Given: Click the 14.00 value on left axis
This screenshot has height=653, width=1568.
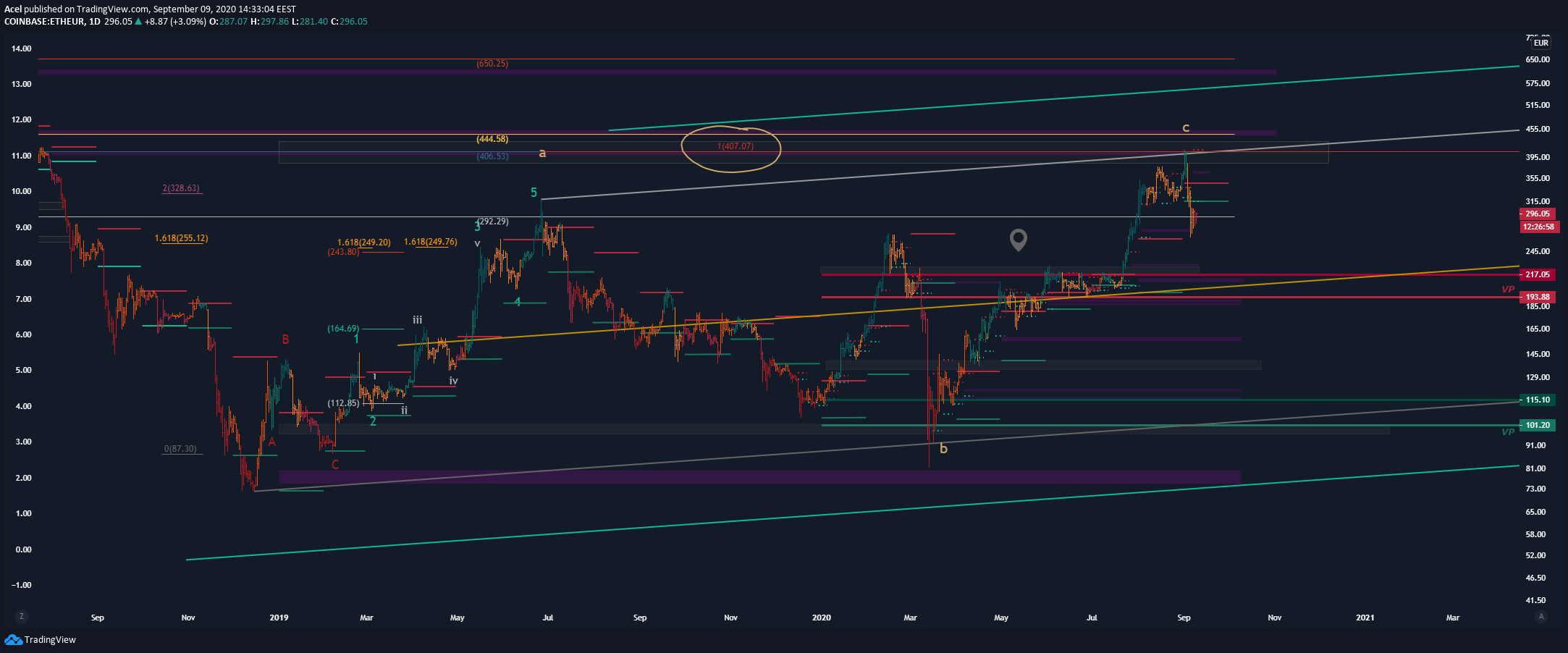Looking at the screenshot, I should (x=22, y=49).
